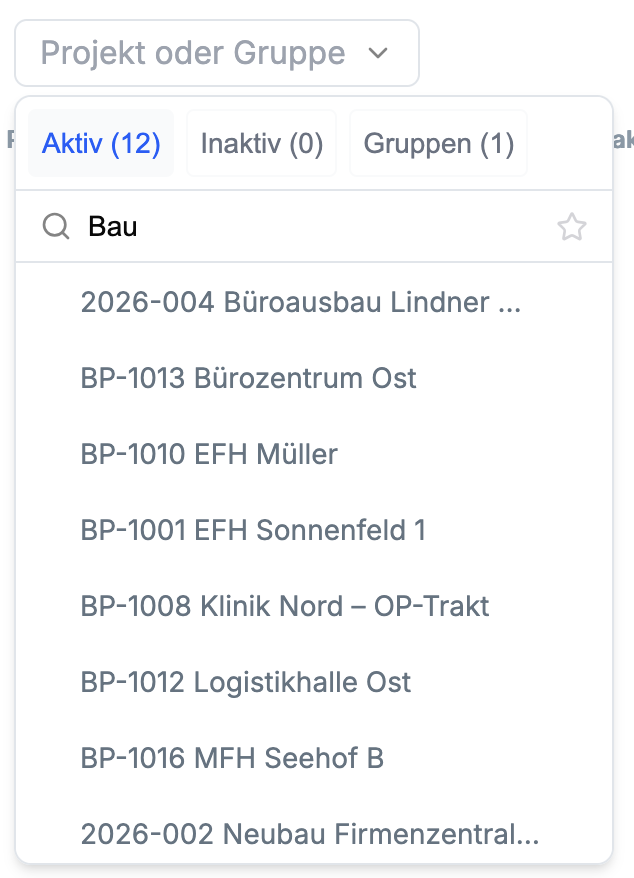634x878 pixels.
Task: Pick BP-1016 MFH Seehof B
Action: [232, 758]
